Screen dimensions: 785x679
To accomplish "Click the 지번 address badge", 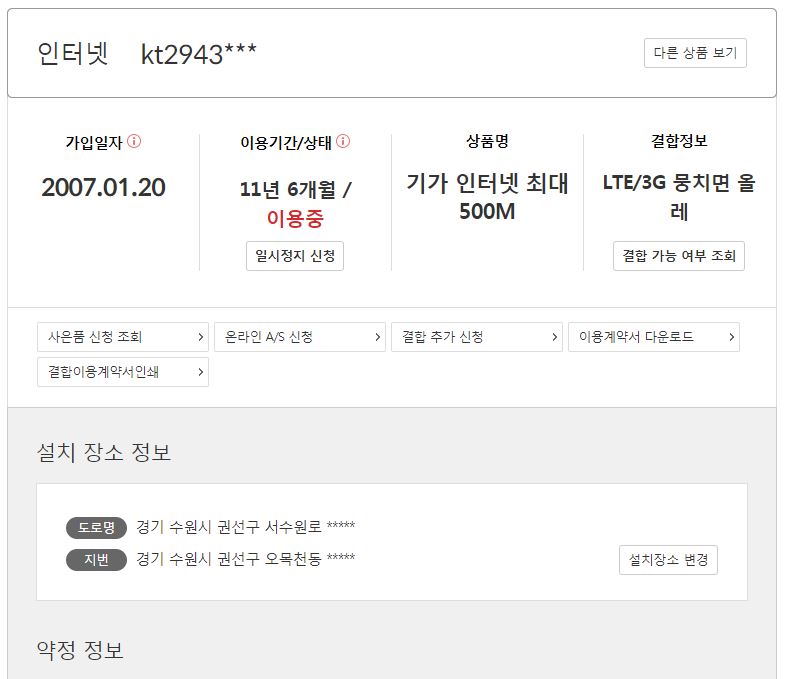I will point(96,559).
